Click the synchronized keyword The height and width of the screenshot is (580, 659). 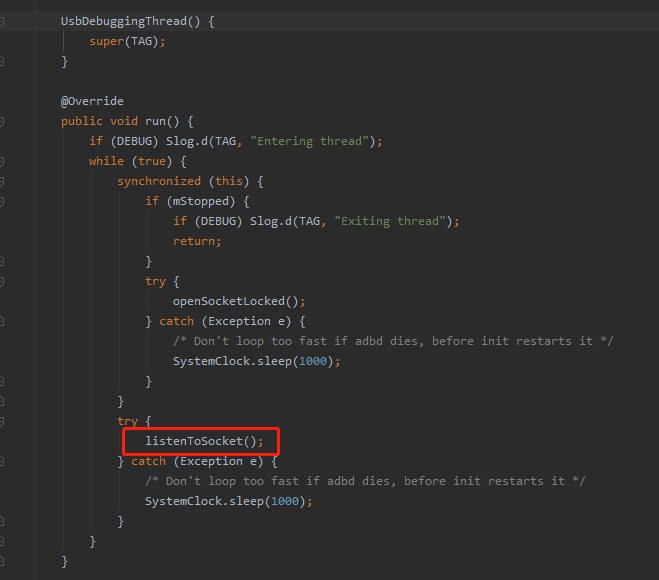click(x=159, y=182)
